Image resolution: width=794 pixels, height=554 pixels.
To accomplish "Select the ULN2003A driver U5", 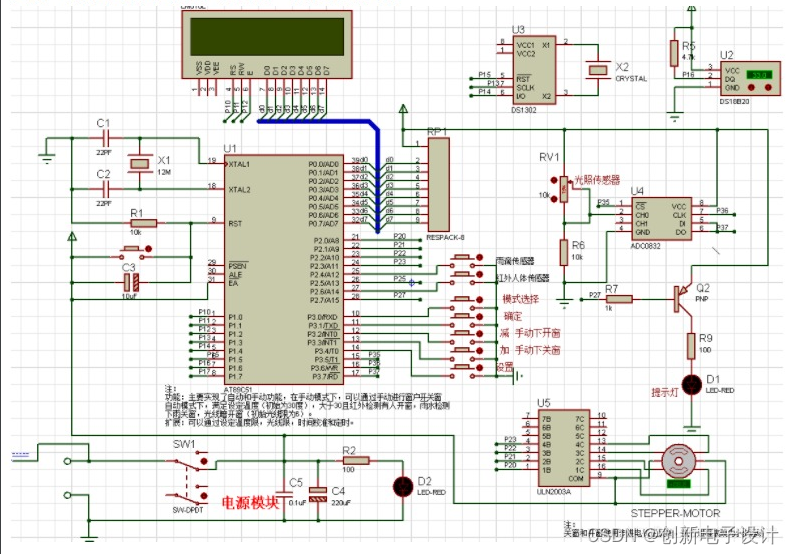I will (x=563, y=448).
